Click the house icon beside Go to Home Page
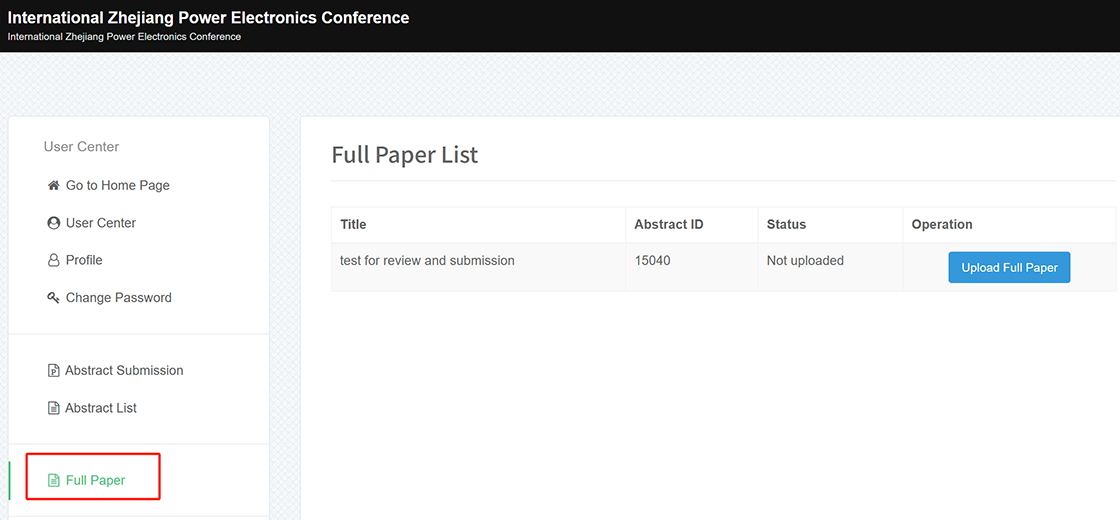This screenshot has width=1120, height=520. (x=53, y=186)
